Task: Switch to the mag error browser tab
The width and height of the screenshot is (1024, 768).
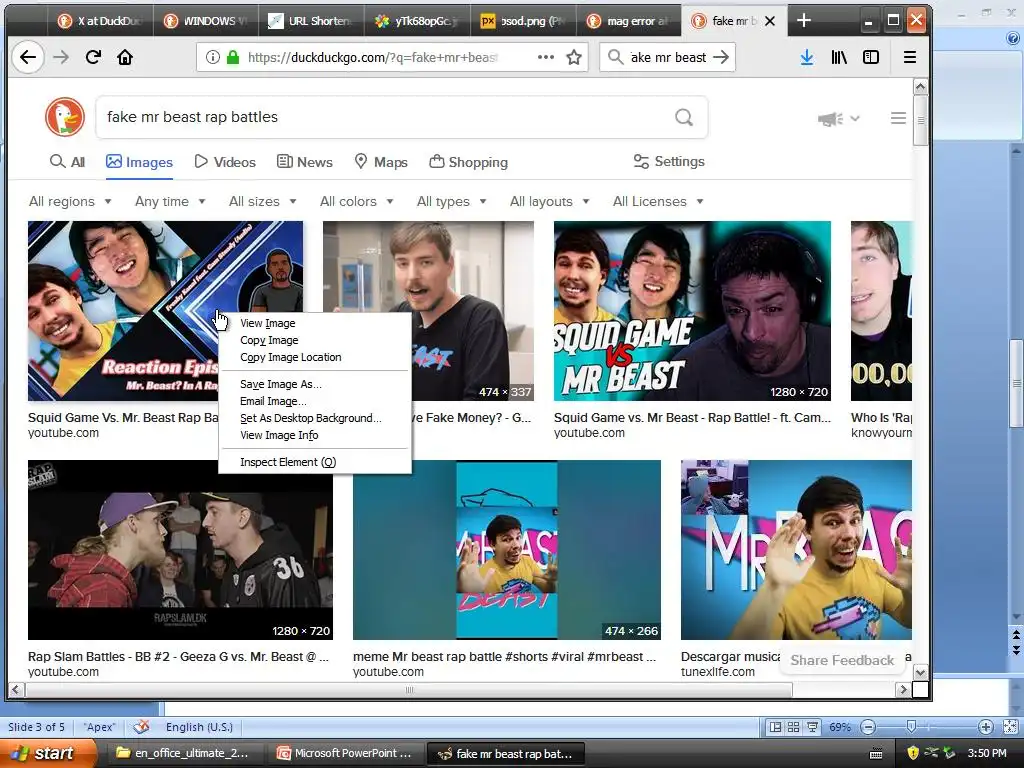Action: [x=629, y=21]
